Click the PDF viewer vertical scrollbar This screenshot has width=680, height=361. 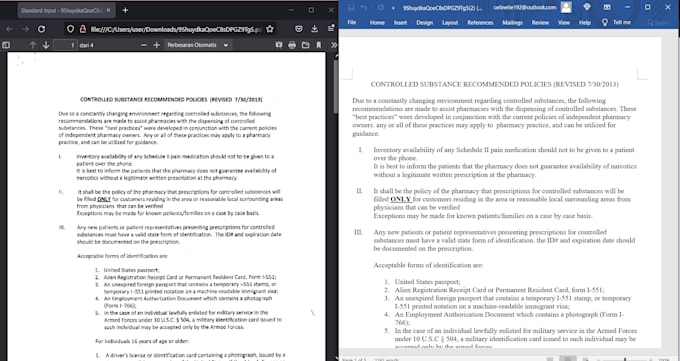click(x=336, y=87)
